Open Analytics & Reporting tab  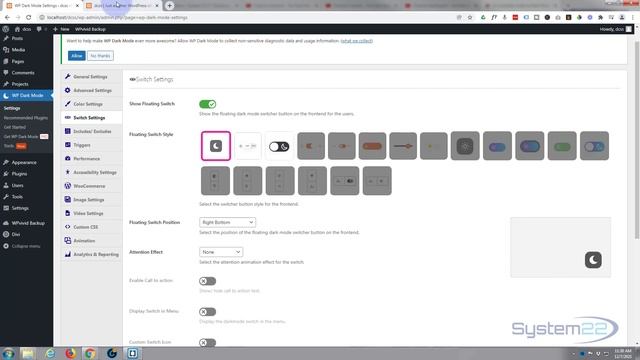(91, 254)
